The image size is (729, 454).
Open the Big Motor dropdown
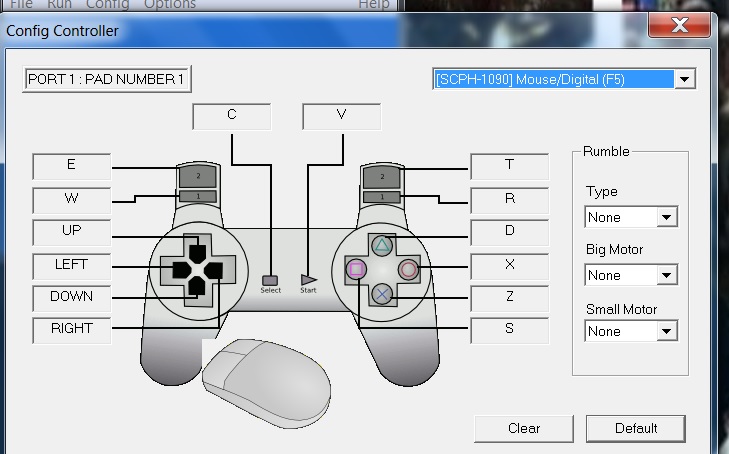point(667,275)
